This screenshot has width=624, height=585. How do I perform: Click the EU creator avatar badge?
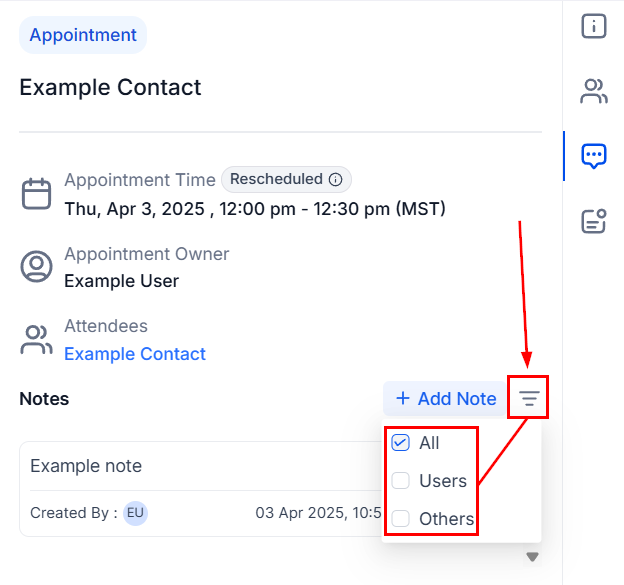click(x=135, y=513)
